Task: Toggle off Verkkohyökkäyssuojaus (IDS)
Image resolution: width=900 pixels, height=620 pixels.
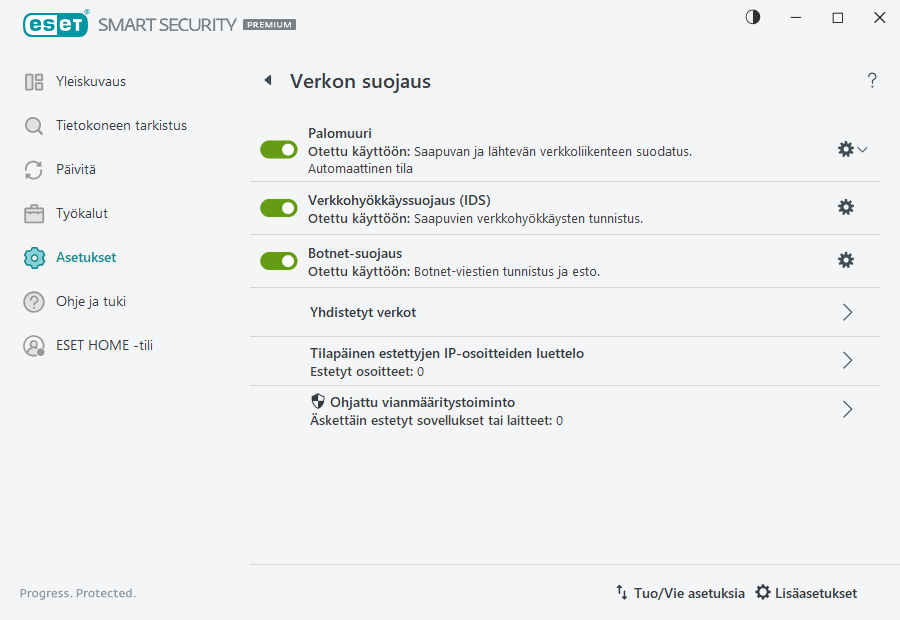Action: pyautogui.click(x=278, y=207)
